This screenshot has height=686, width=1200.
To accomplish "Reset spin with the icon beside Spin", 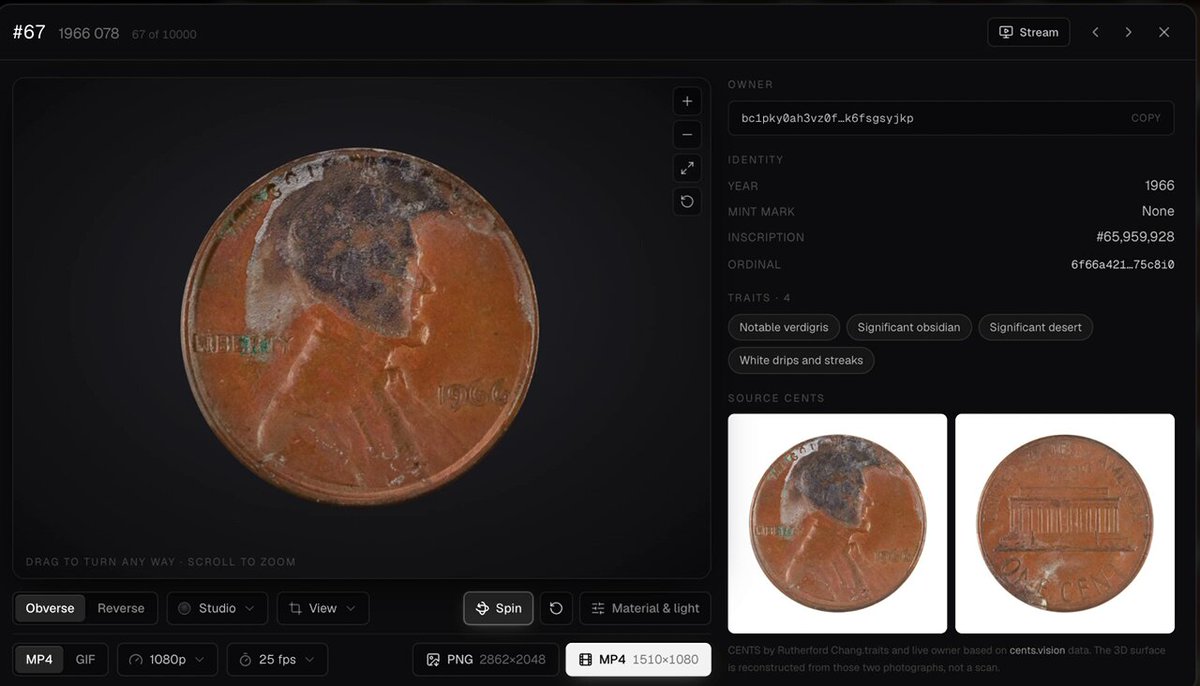I will (556, 608).
